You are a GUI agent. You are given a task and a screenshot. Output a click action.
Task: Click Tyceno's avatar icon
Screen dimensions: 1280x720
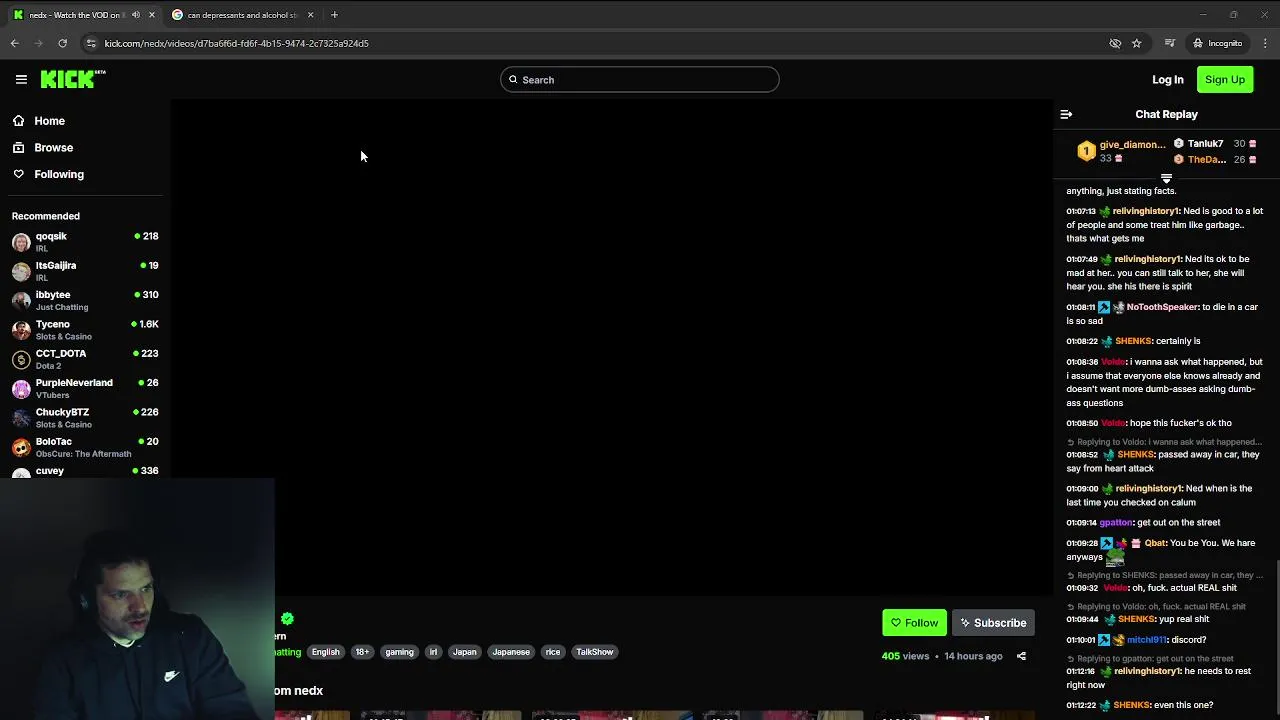coord(21,330)
